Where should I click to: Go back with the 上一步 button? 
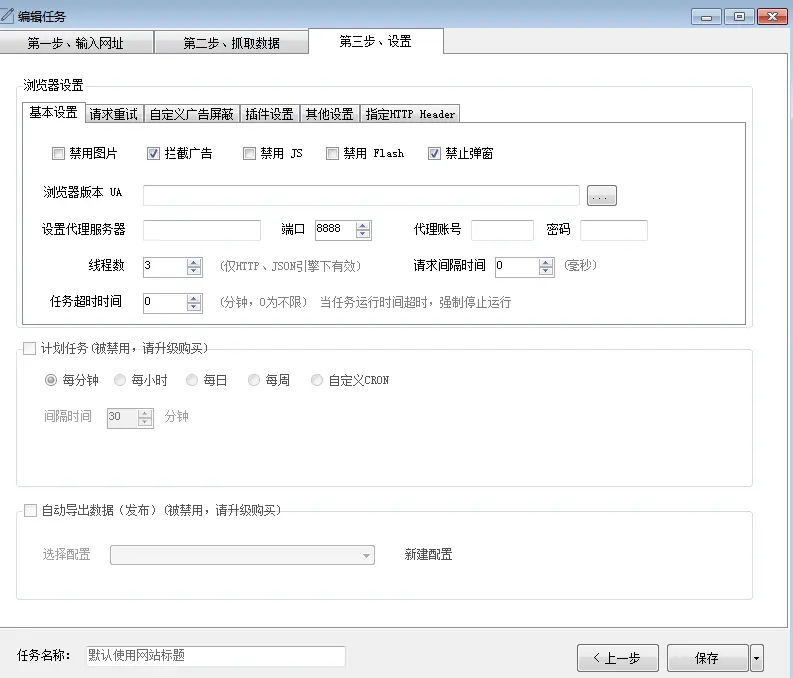pos(618,658)
